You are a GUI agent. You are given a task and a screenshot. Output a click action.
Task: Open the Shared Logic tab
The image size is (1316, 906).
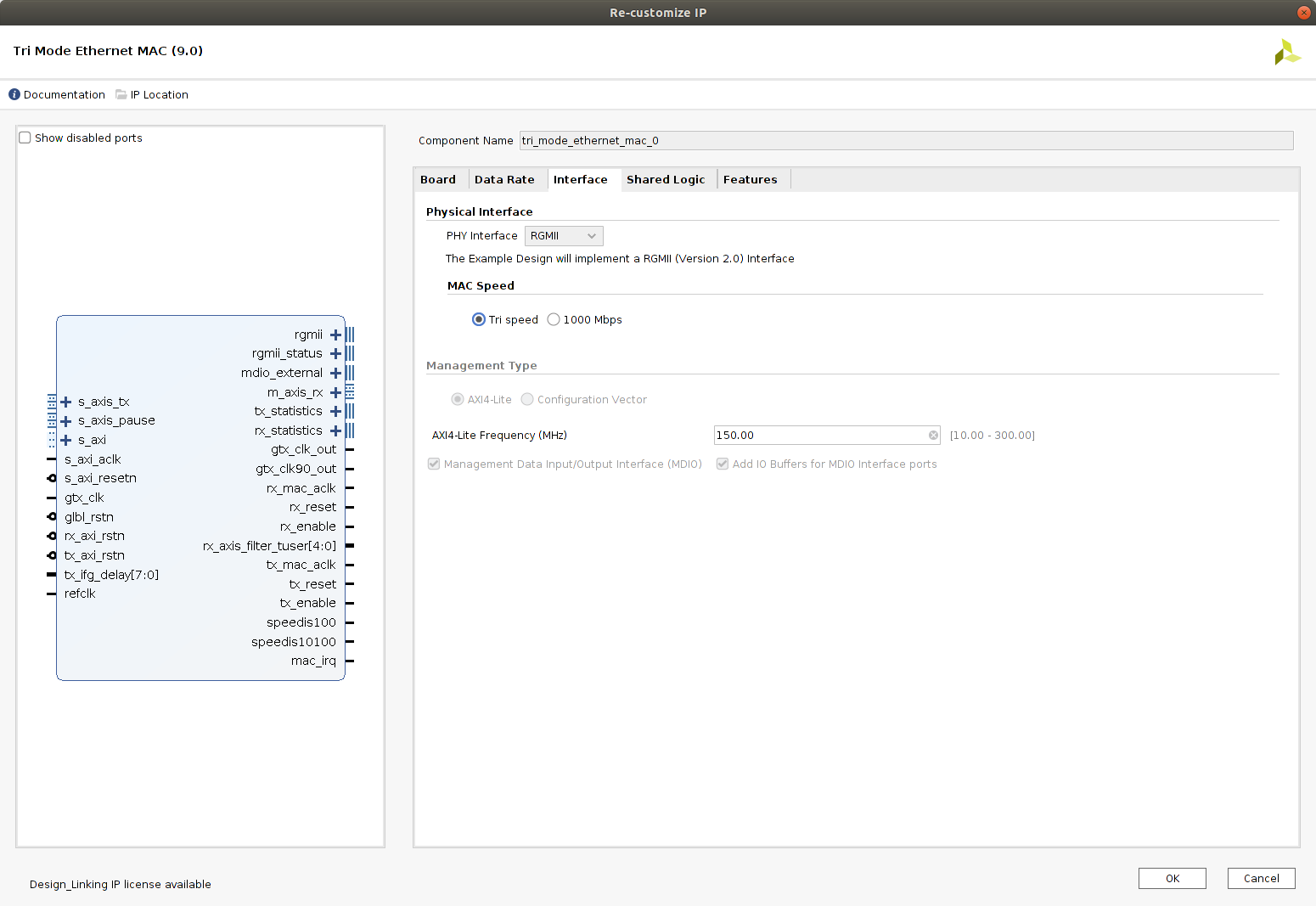[666, 180]
